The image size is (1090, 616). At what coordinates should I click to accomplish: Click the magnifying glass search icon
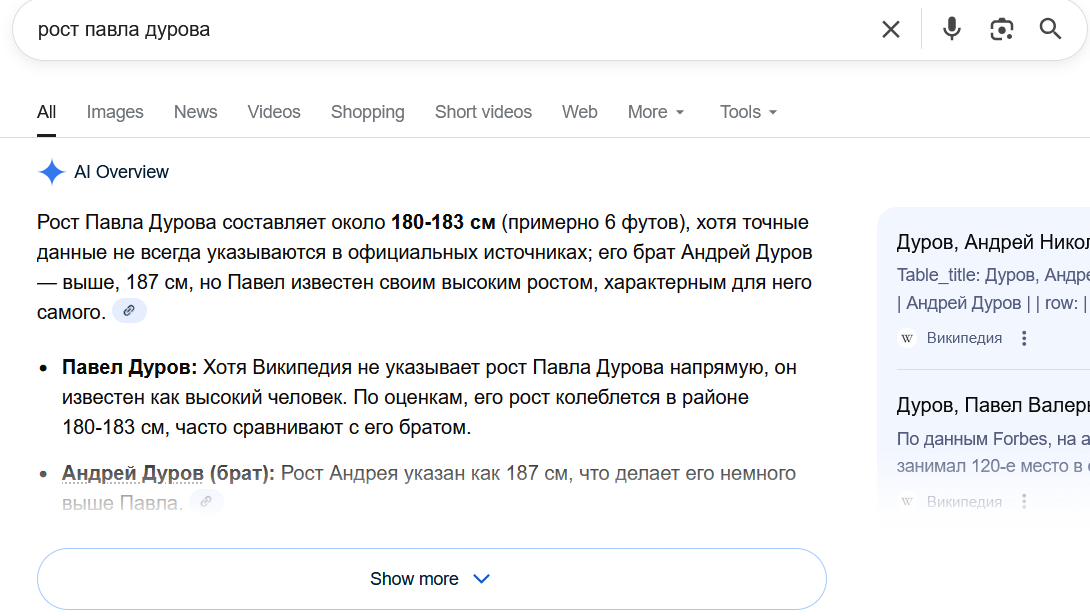(x=1050, y=29)
